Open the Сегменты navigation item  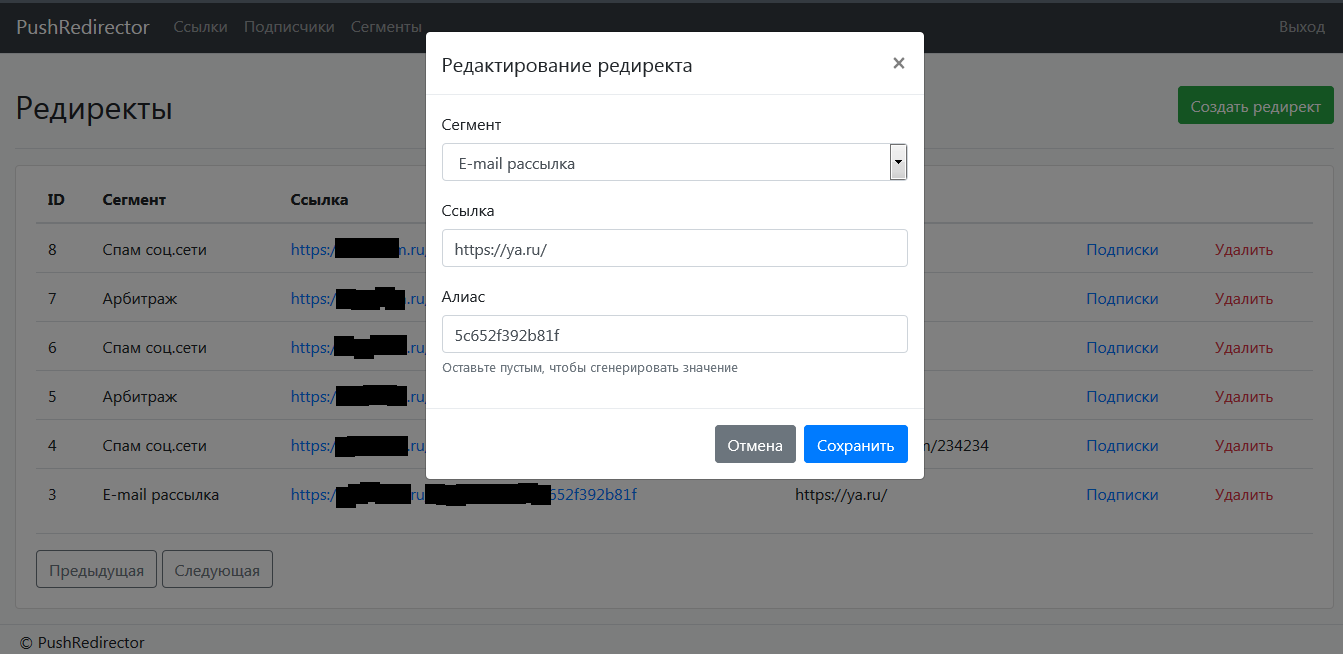click(x=386, y=27)
